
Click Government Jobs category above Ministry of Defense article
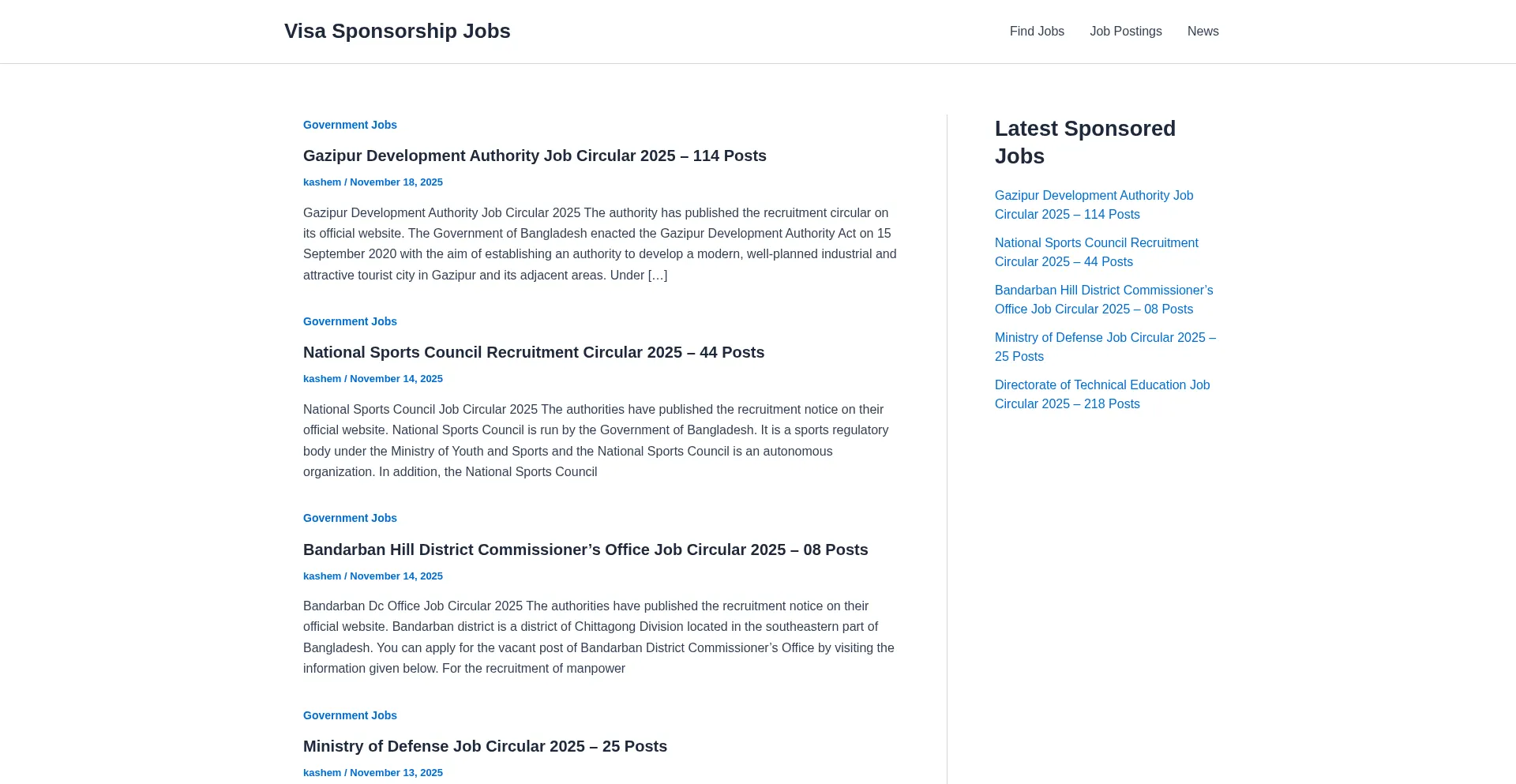350,715
